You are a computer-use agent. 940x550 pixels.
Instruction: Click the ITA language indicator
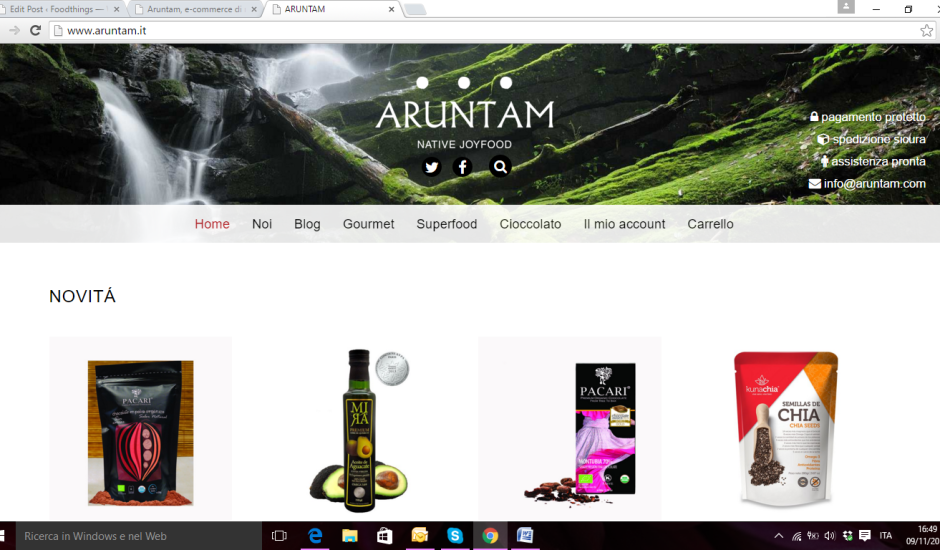[x=885, y=536]
